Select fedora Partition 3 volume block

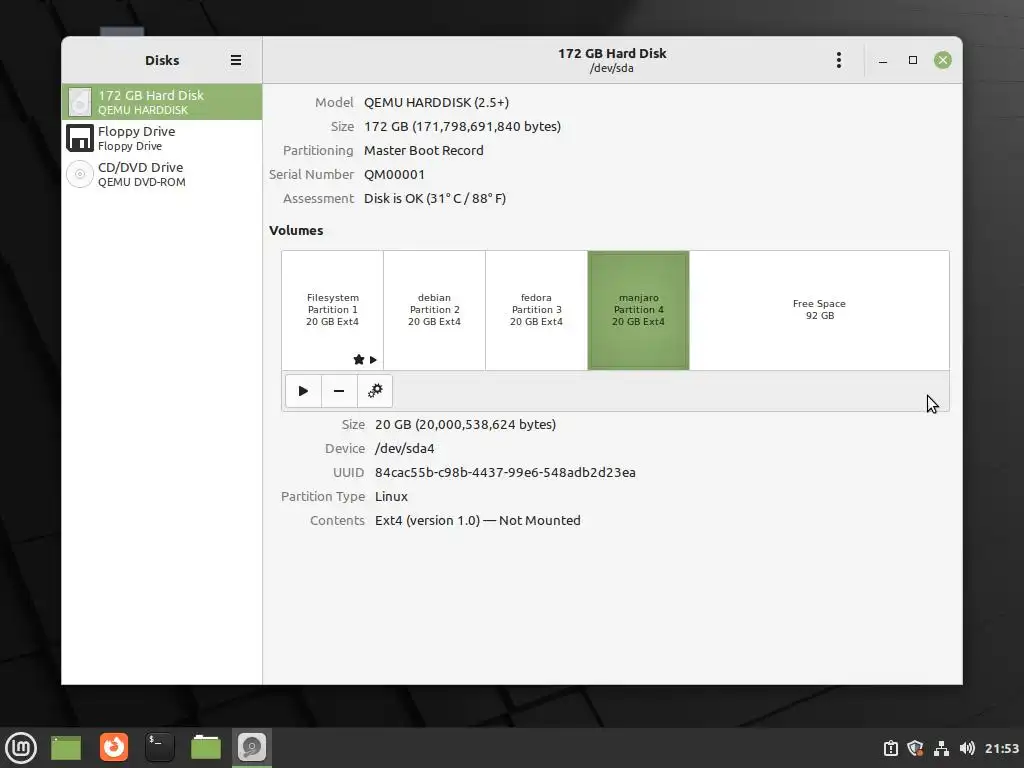coord(536,310)
